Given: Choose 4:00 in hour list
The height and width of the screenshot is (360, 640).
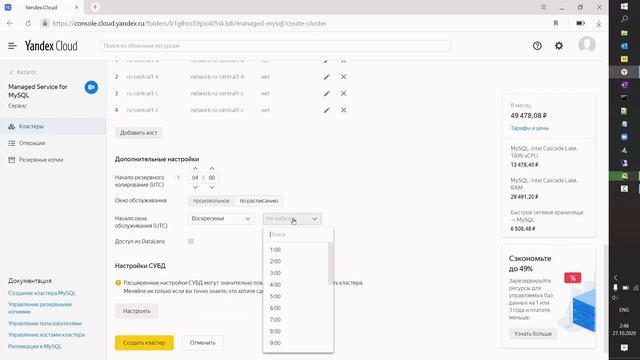Looking at the screenshot, I should (x=296, y=284).
